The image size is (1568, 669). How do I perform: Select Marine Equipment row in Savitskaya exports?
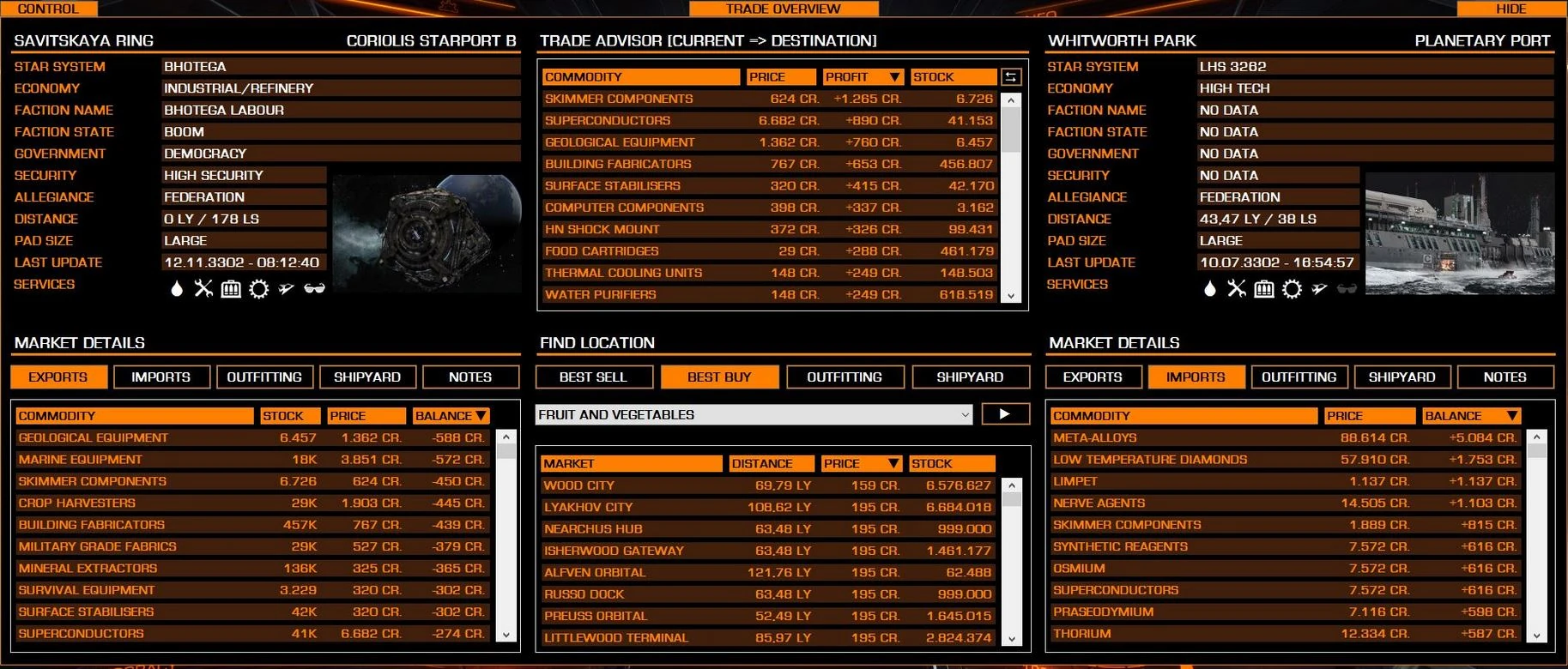pos(252,460)
